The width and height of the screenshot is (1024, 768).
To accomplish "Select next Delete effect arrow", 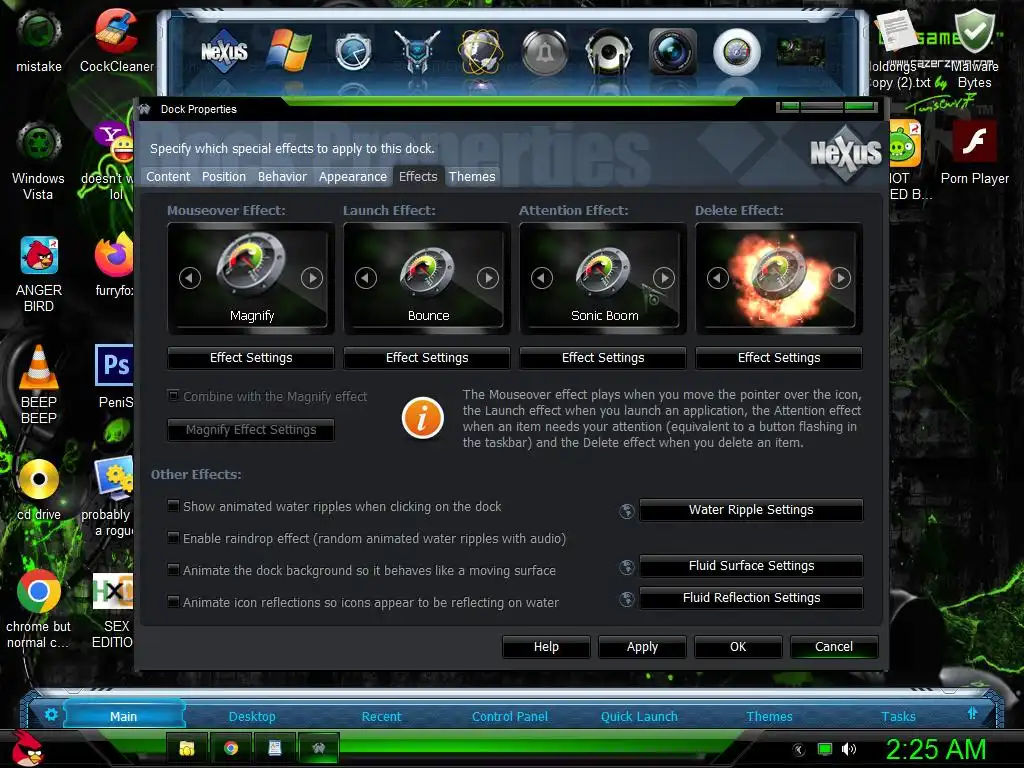I will point(840,278).
